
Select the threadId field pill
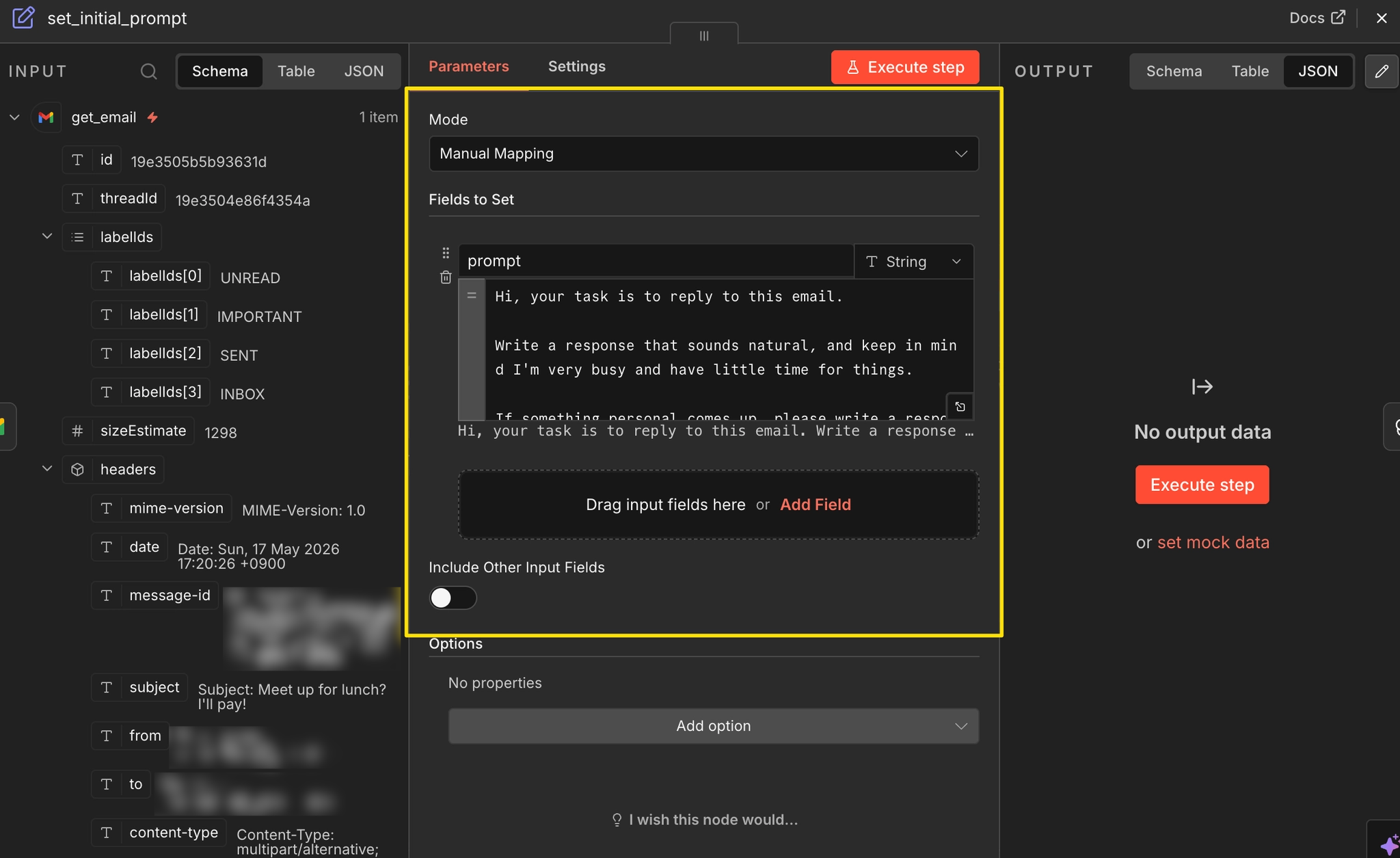(113, 198)
